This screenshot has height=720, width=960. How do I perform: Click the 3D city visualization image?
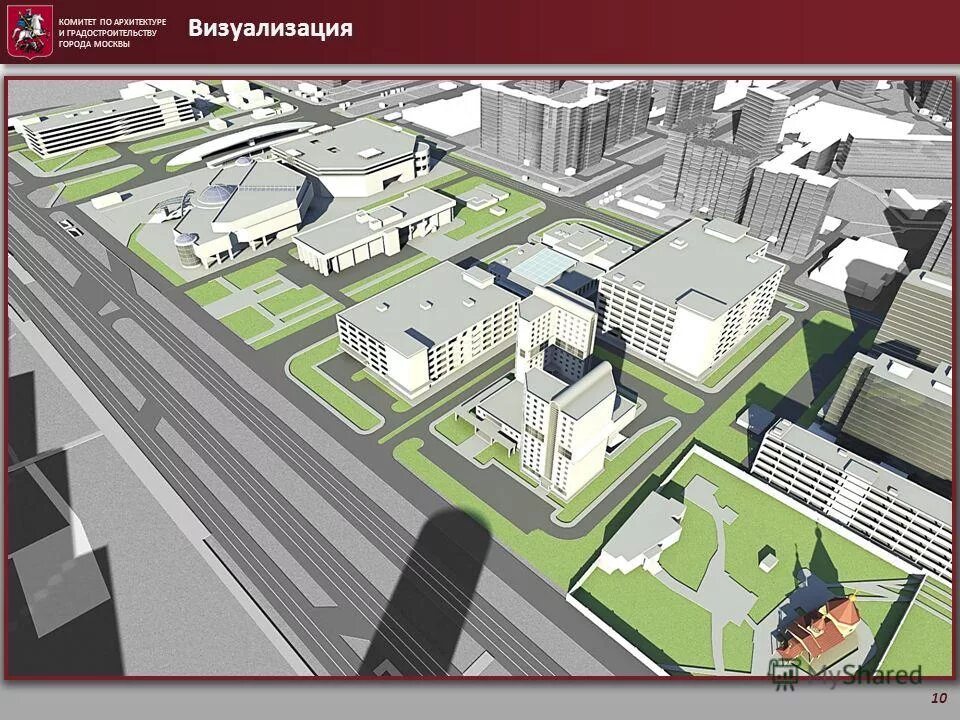tap(479, 378)
